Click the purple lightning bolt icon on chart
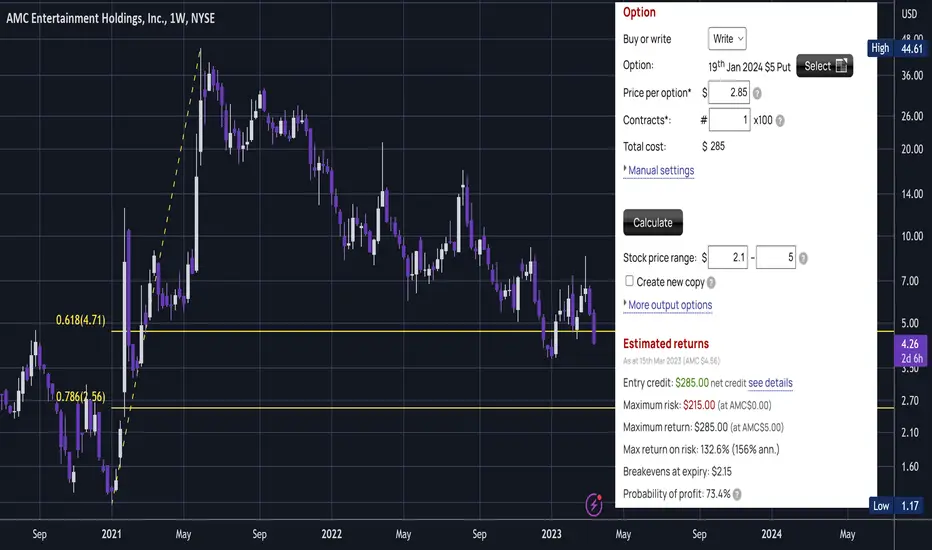This screenshot has height=550, width=932. [x=594, y=504]
